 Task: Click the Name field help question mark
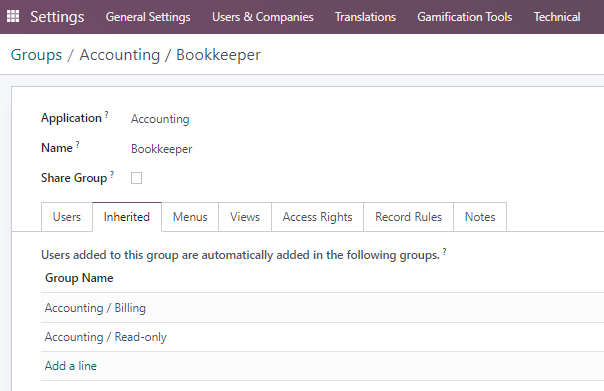pos(77,144)
